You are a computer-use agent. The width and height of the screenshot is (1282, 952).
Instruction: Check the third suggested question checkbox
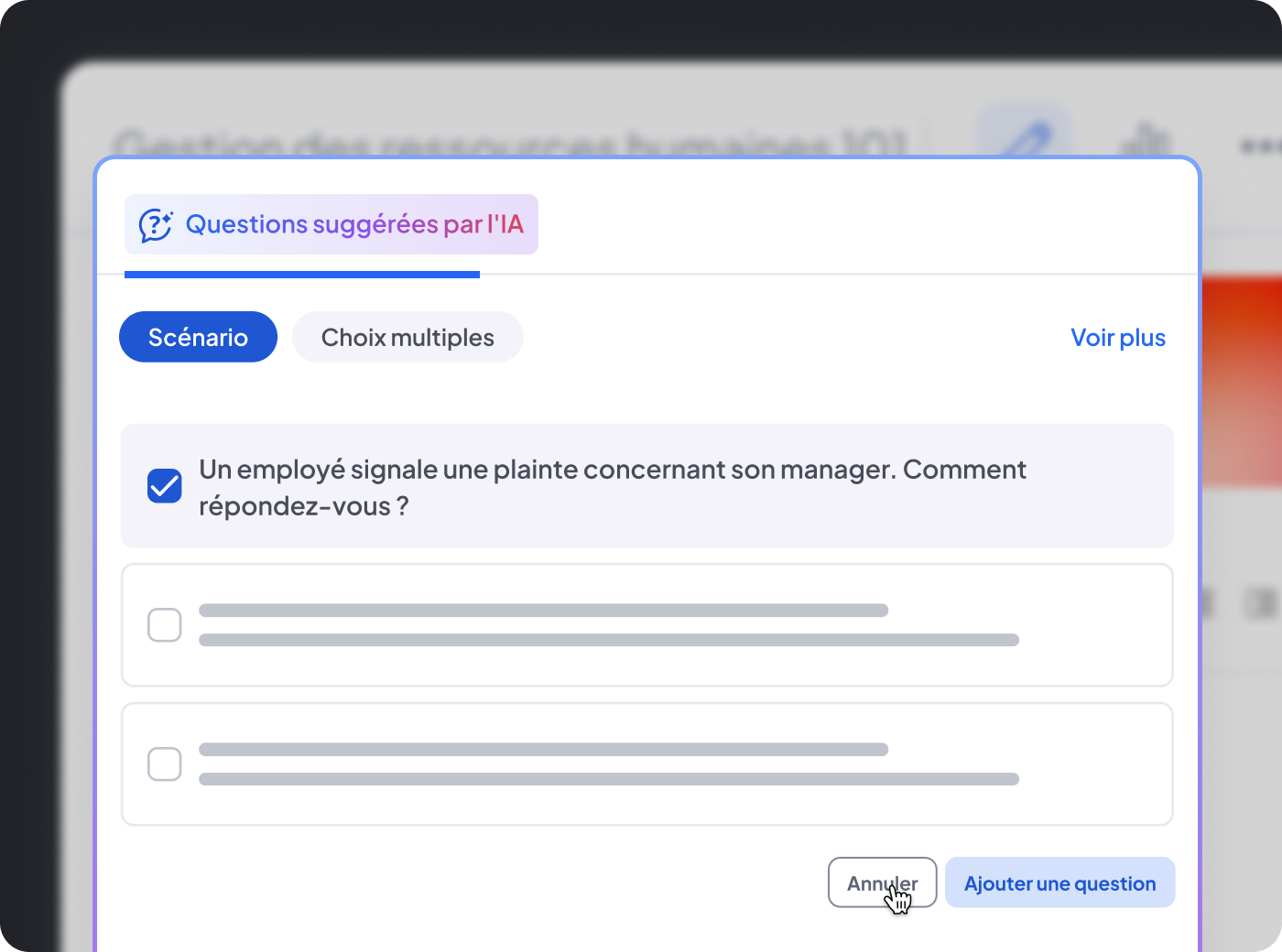coord(165,764)
